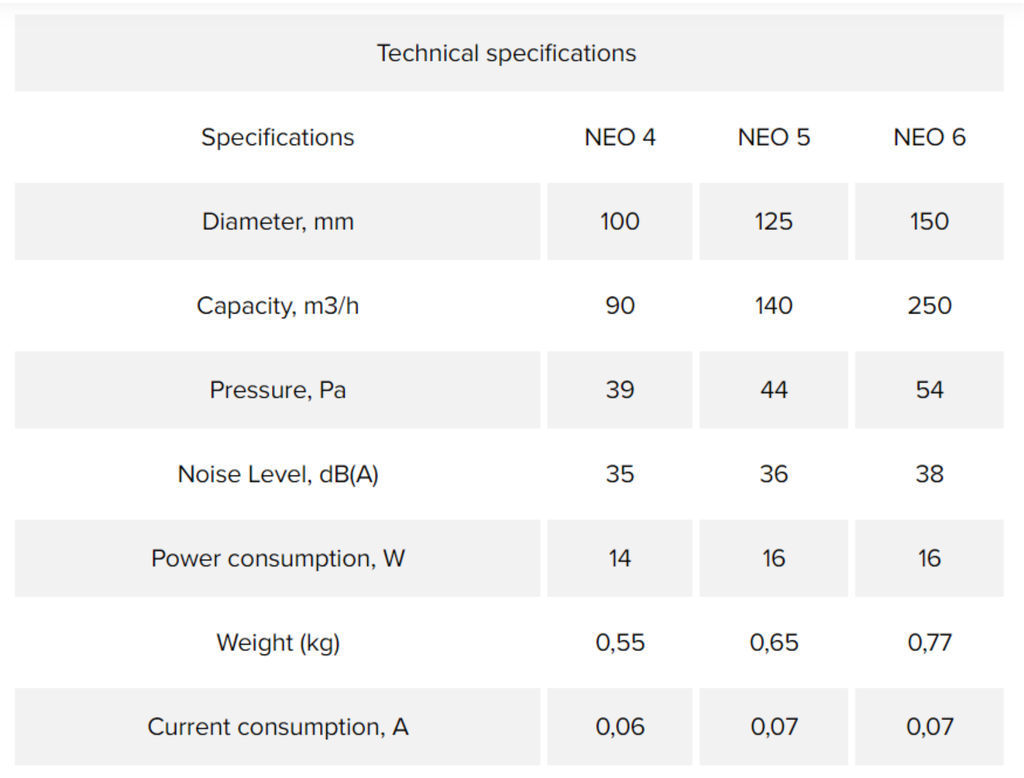Select the NEO 6 column heading
Image resolution: width=1024 pixels, height=778 pixels.
click(929, 137)
